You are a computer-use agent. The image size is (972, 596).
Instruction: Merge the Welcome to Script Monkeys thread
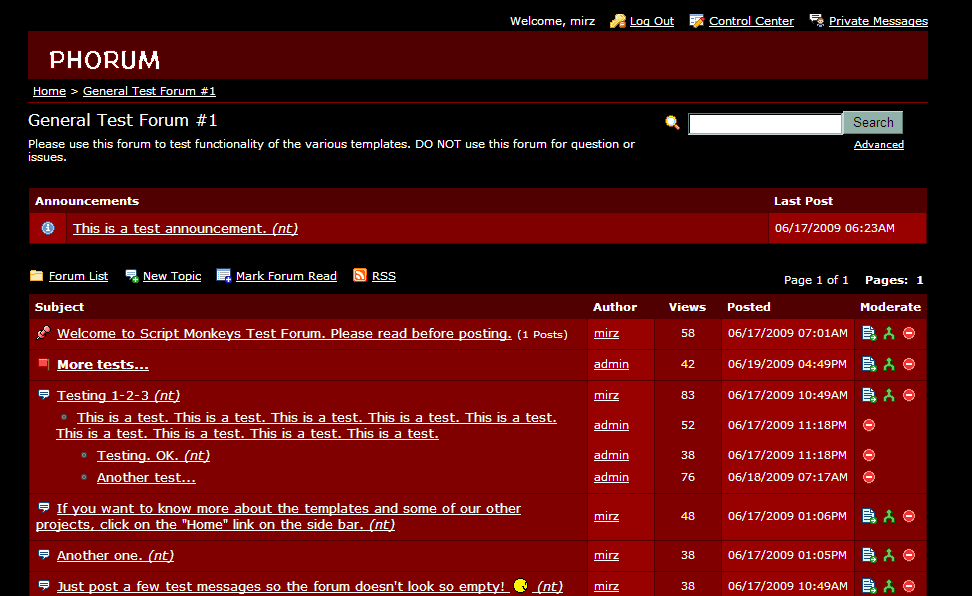point(889,333)
